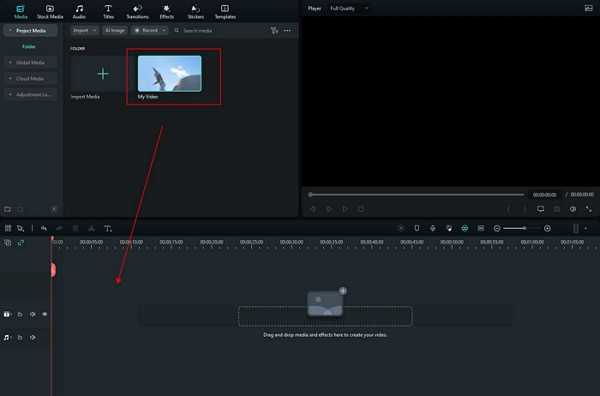The height and width of the screenshot is (396, 600).
Task: Open the media filter icon
Action: click(x=274, y=31)
